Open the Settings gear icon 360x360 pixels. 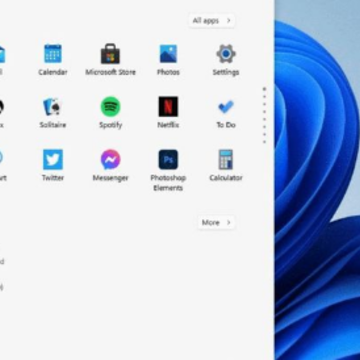pos(226,54)
